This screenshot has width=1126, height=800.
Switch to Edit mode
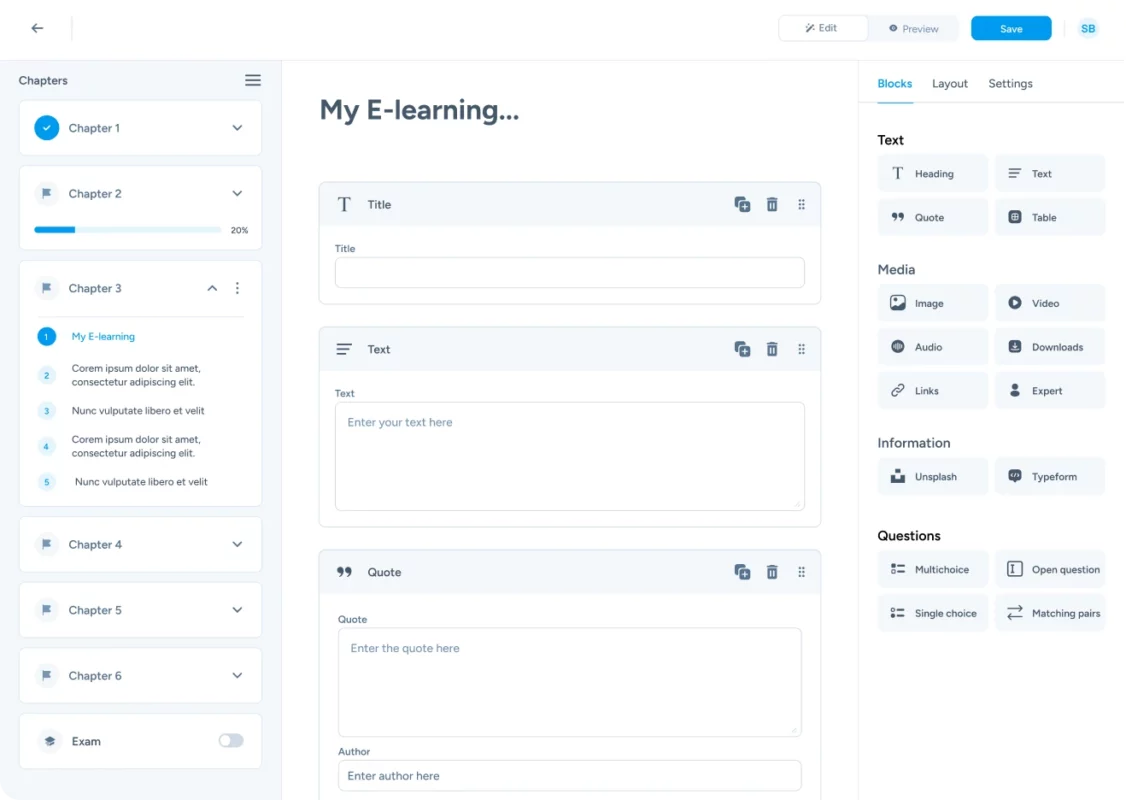coord(822,28)
